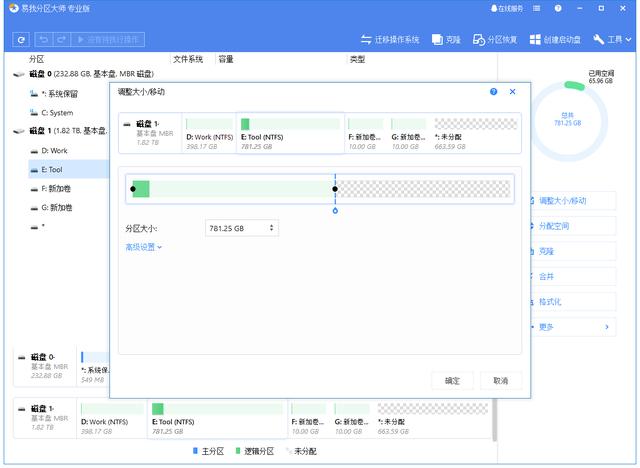This screenshot has height=468, width=640.
Task: Click the refresh icon in toolbar
Action: tap(21, 40)
